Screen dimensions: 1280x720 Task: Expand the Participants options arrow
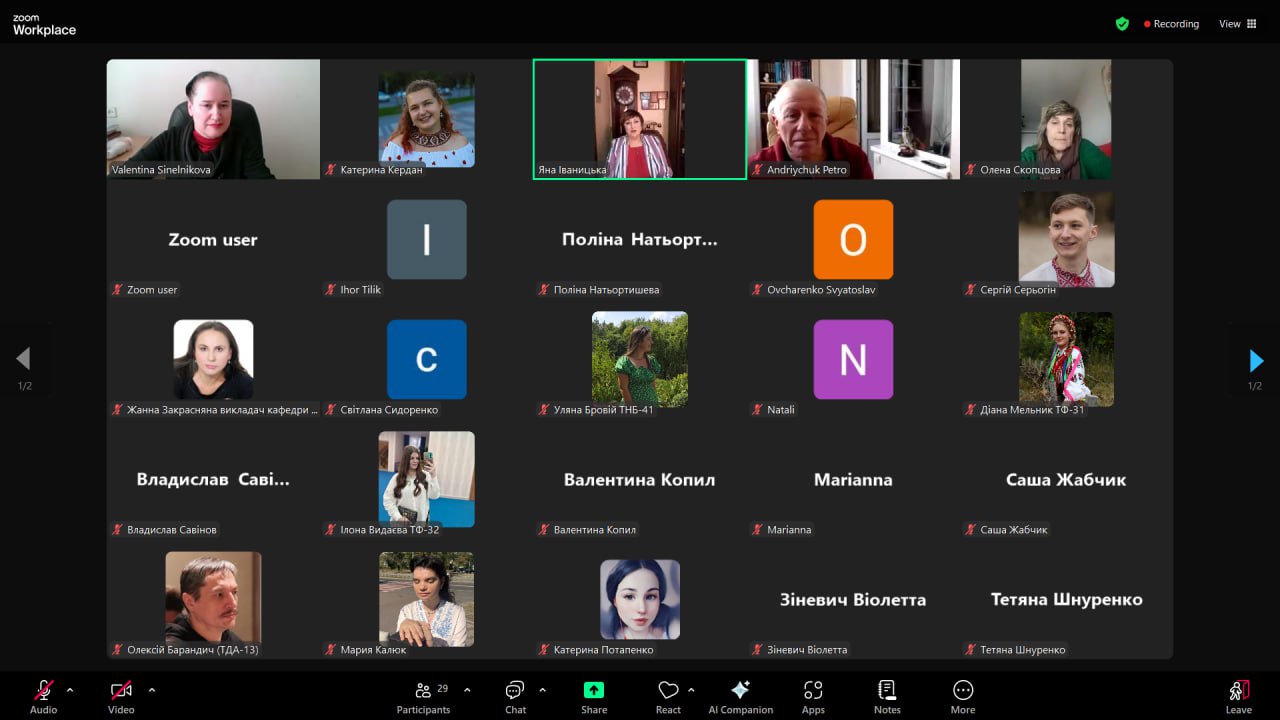(x=467, y=690)
